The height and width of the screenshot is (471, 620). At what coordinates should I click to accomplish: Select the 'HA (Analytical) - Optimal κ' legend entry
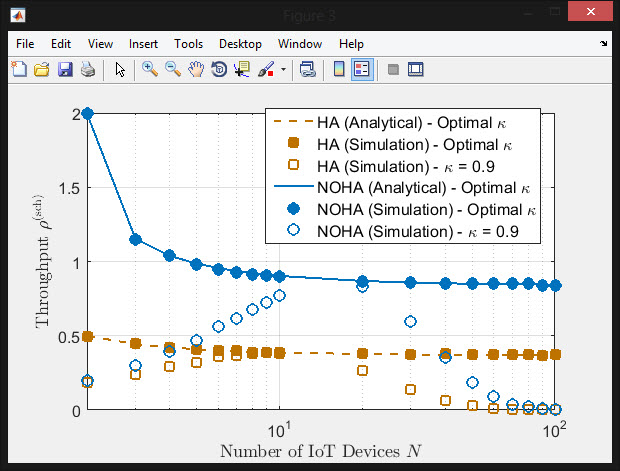coord(389,123)
